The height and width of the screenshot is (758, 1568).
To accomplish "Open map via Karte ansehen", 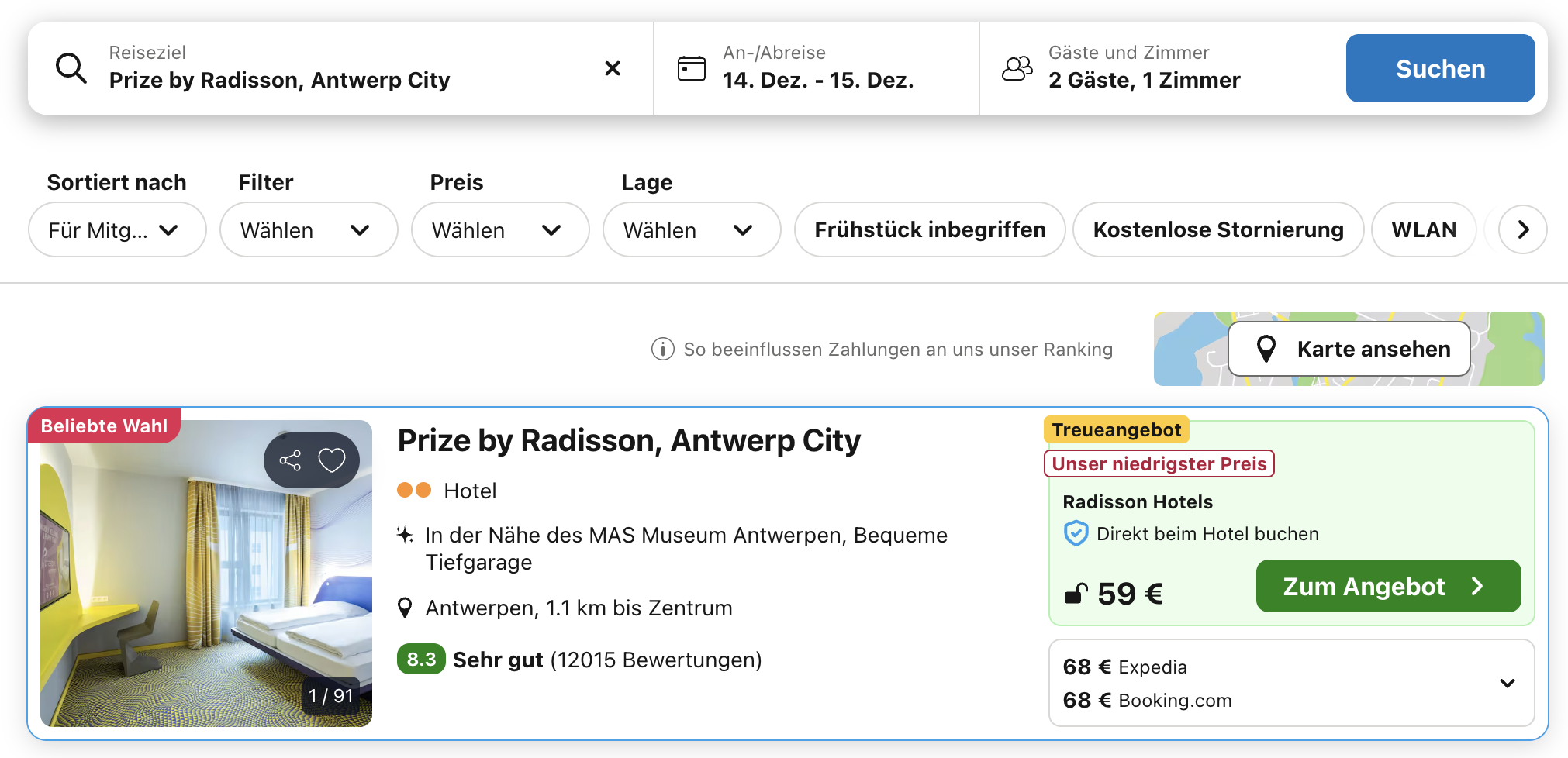I will point(1349,350).
